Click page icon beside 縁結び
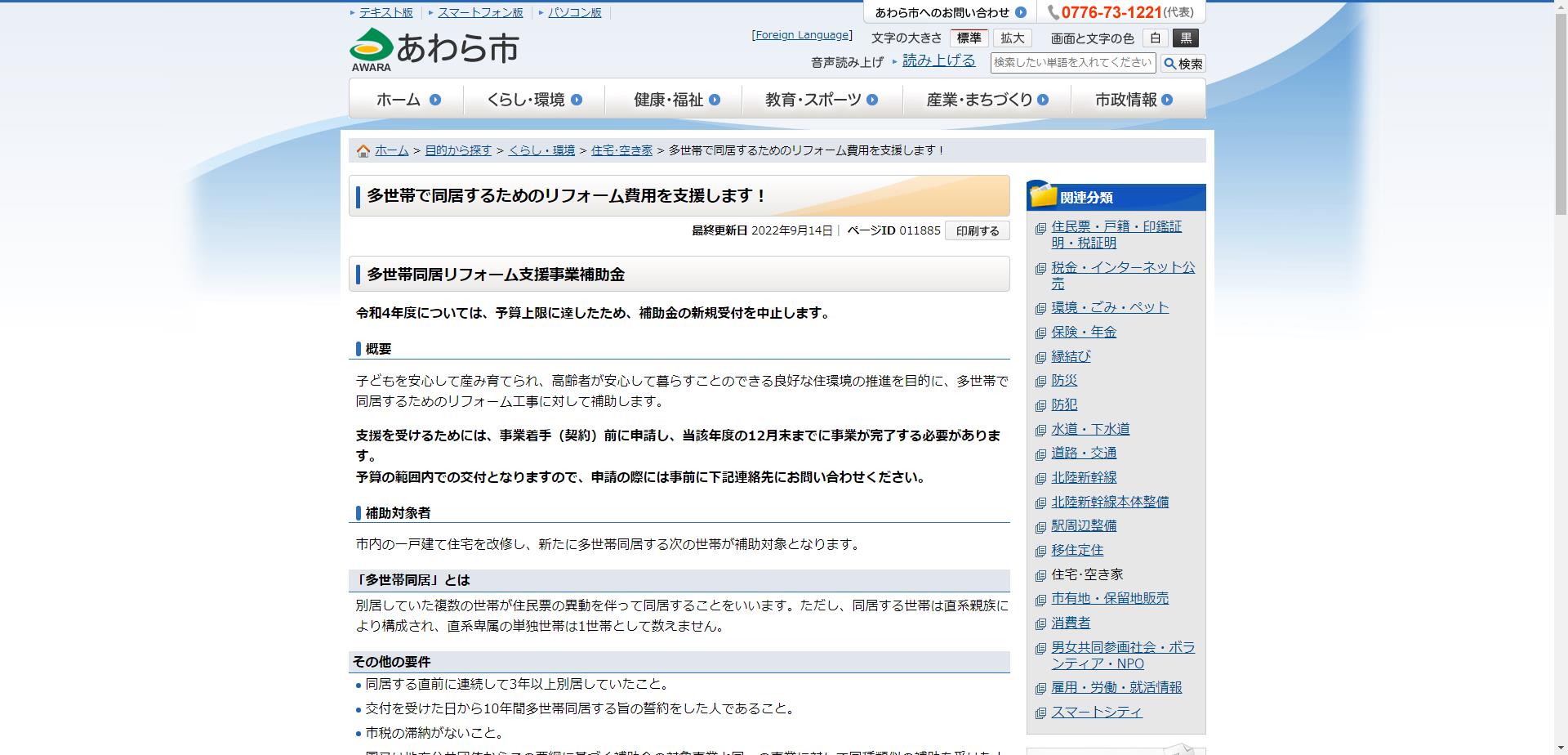This screenshot has height=755, width=1568. coord(1040,358)
